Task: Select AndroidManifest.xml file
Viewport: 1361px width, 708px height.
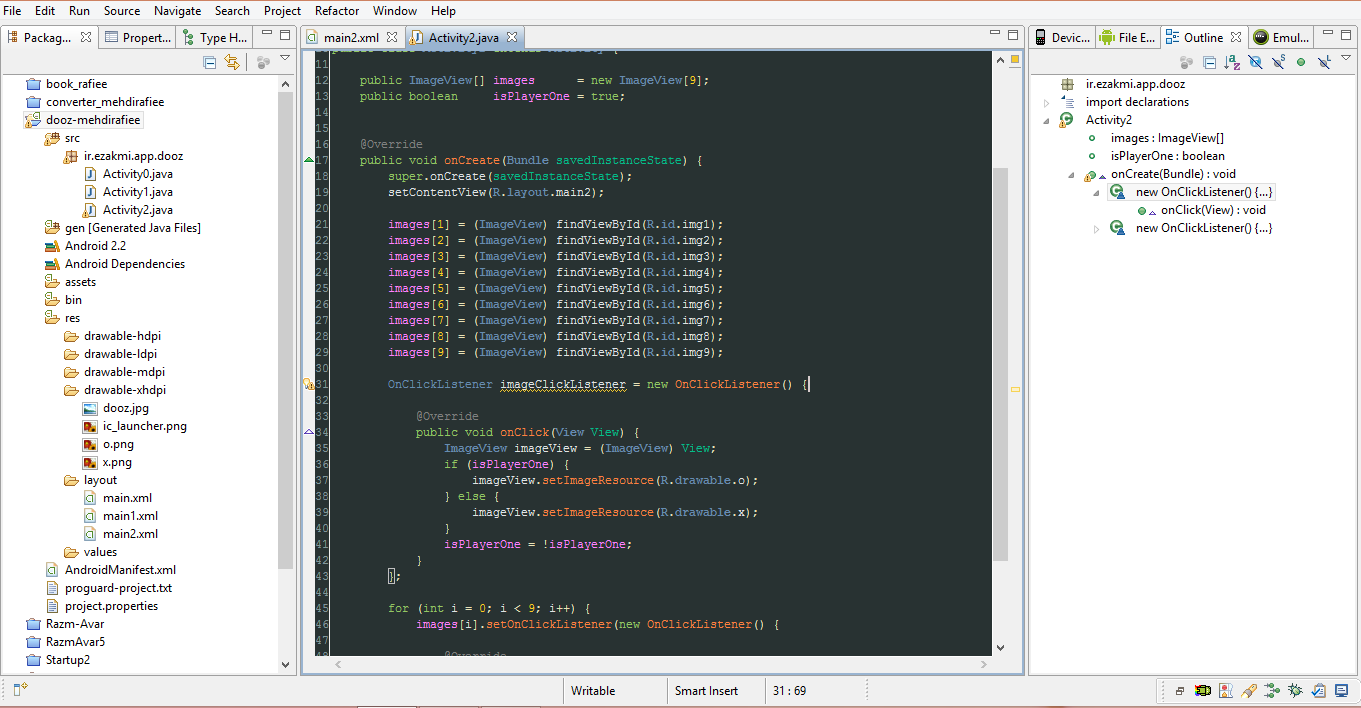Action: [x=120, y=570]
